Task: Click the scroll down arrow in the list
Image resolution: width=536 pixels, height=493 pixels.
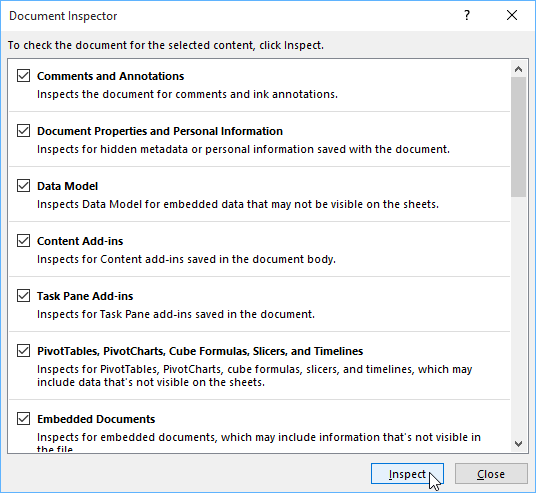Action: (518, 444)
